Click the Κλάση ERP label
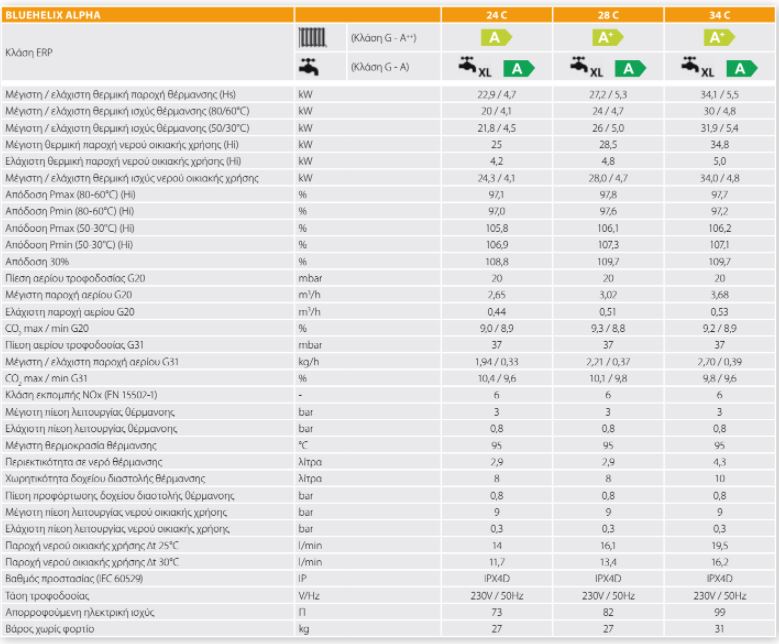Image resolution: width=779 pixels, height=644 pixels. coord(29,52)
